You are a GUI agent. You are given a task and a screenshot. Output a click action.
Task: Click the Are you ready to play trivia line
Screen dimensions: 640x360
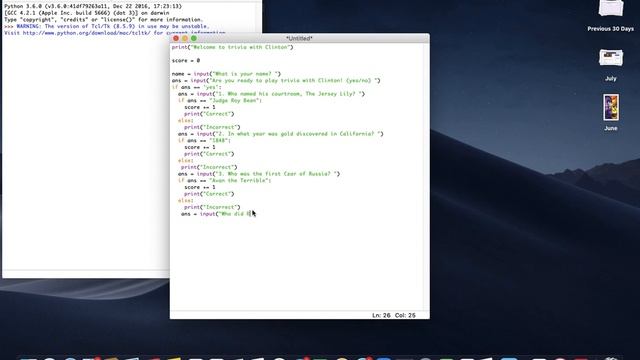[x=276, y=80]
